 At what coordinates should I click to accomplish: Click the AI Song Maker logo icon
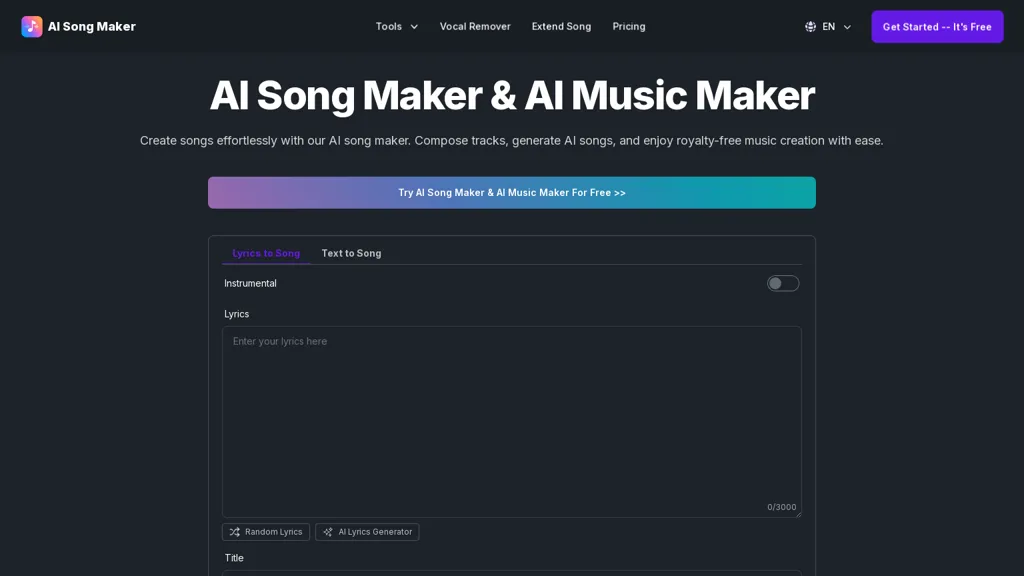click(31, 27)
